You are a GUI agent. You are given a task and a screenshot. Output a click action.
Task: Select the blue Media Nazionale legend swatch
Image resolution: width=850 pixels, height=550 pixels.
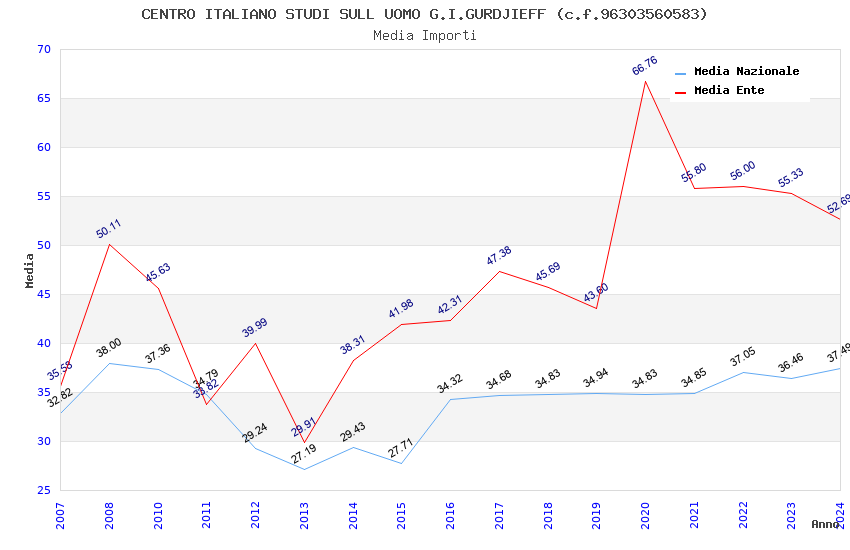[680, 73]
